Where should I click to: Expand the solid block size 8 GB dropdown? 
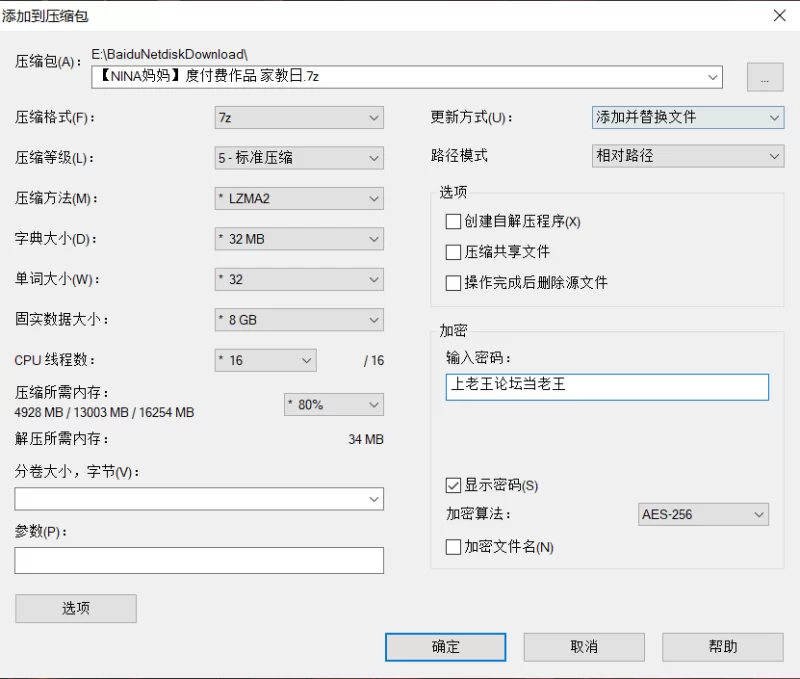tap(299, 320)
